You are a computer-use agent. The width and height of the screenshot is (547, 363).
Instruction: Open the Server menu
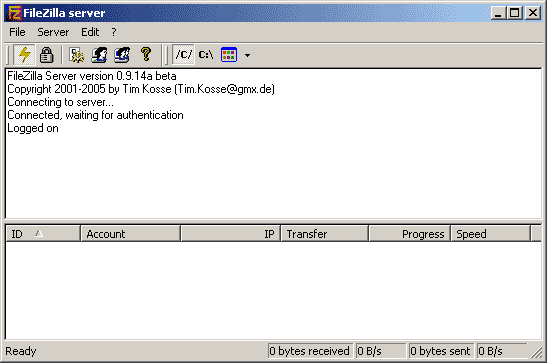[53, 32]
